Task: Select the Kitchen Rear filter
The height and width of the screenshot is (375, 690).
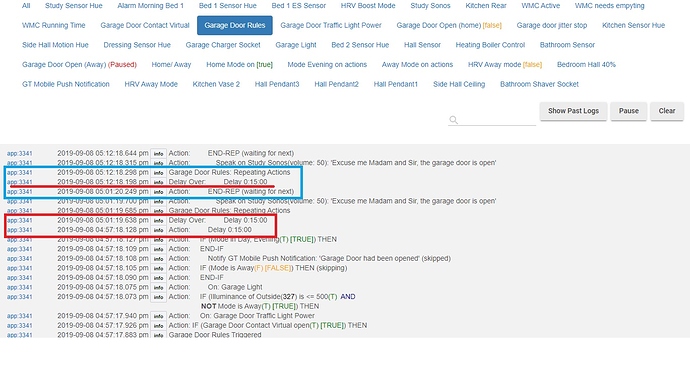Action: click(x=486, y=6)
